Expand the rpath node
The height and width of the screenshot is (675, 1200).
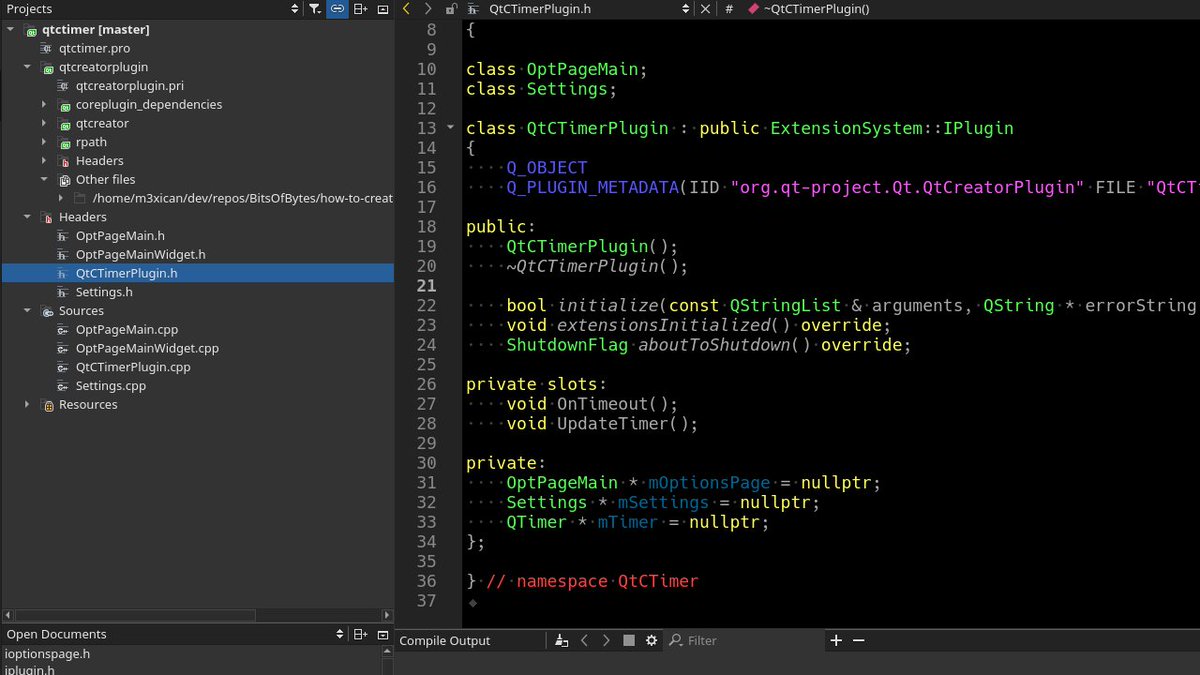click(x=44, y=142)
